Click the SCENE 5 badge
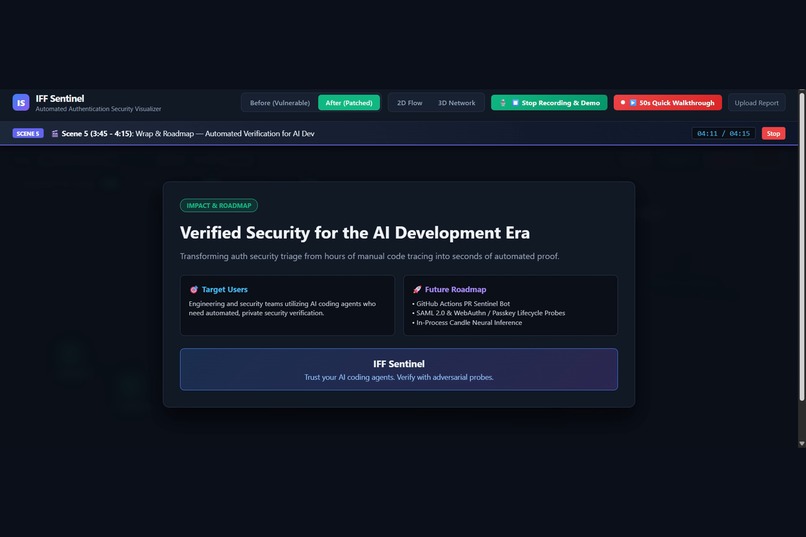Viewport: 806px width, 537px height. [x=28, y=134]
